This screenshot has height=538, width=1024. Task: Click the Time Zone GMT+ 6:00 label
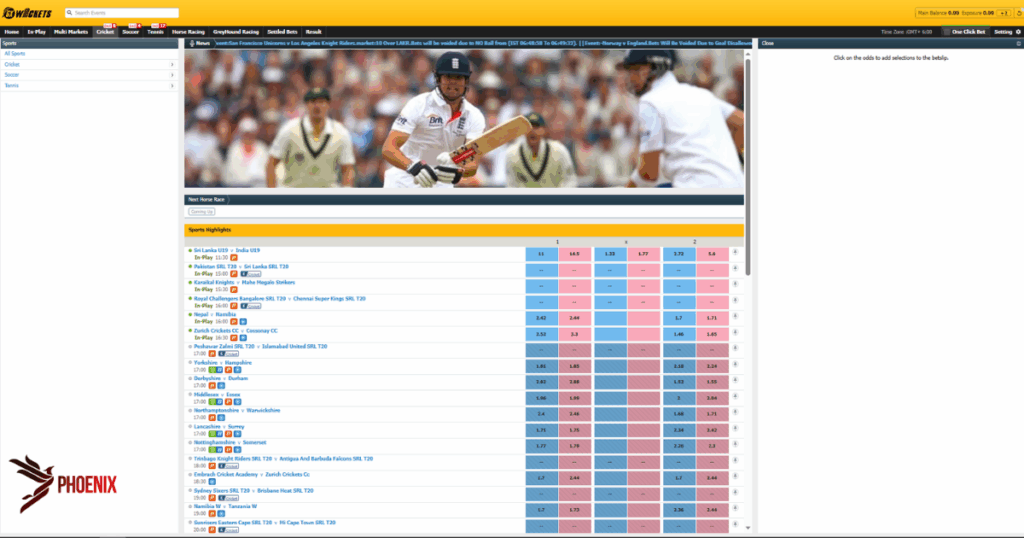906,31
